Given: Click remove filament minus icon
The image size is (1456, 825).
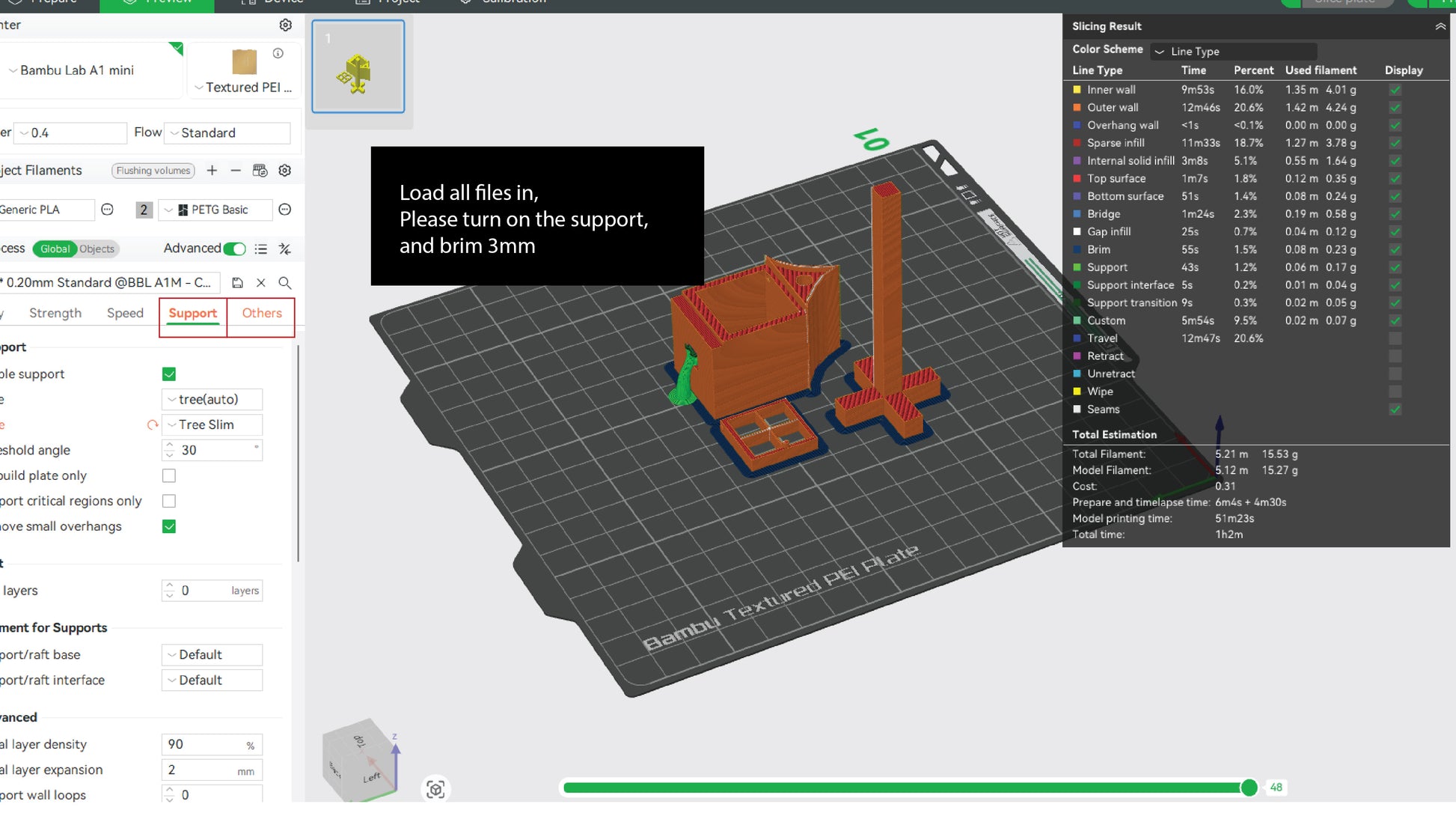Looking at the screenshot, I should click(x=236, y=171).
